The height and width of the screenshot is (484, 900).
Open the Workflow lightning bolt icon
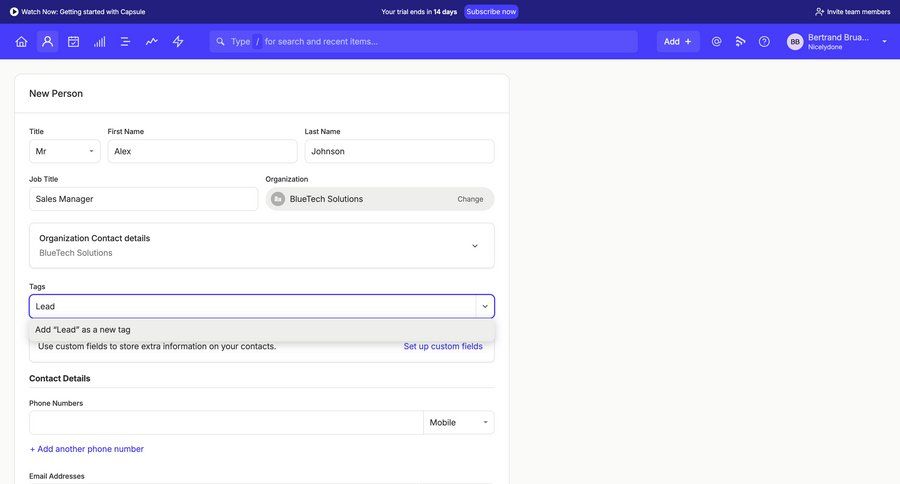click(178, 41)
